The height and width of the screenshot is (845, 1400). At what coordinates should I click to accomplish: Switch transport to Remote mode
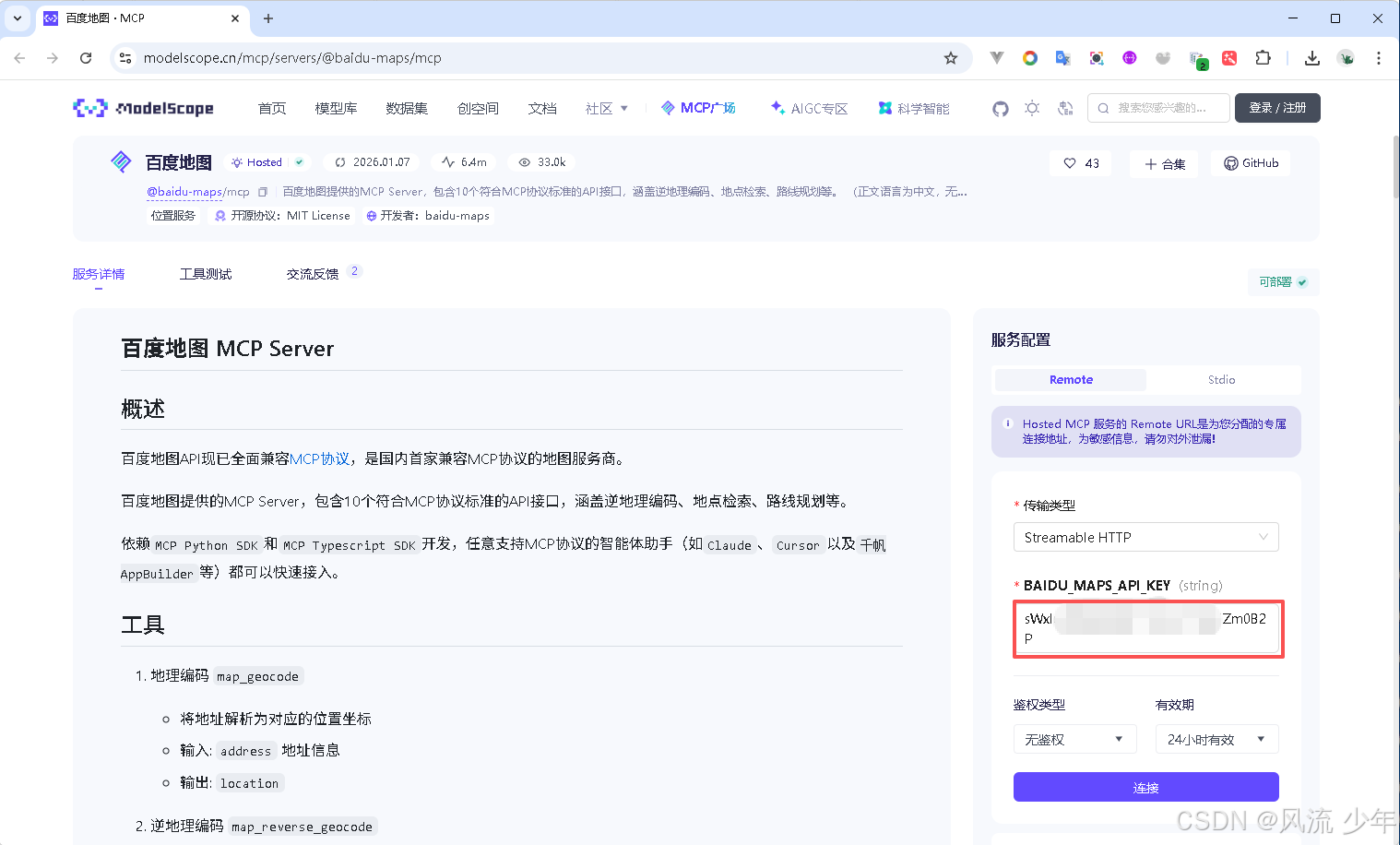point(1070,379)
